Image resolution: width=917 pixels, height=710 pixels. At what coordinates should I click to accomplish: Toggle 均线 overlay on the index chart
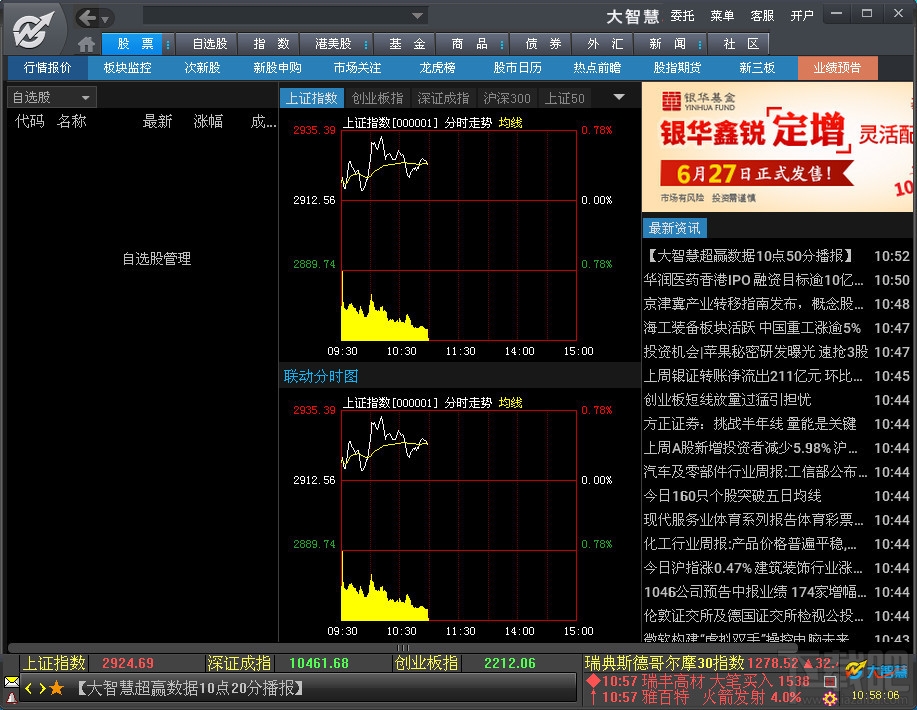point(511,122)
